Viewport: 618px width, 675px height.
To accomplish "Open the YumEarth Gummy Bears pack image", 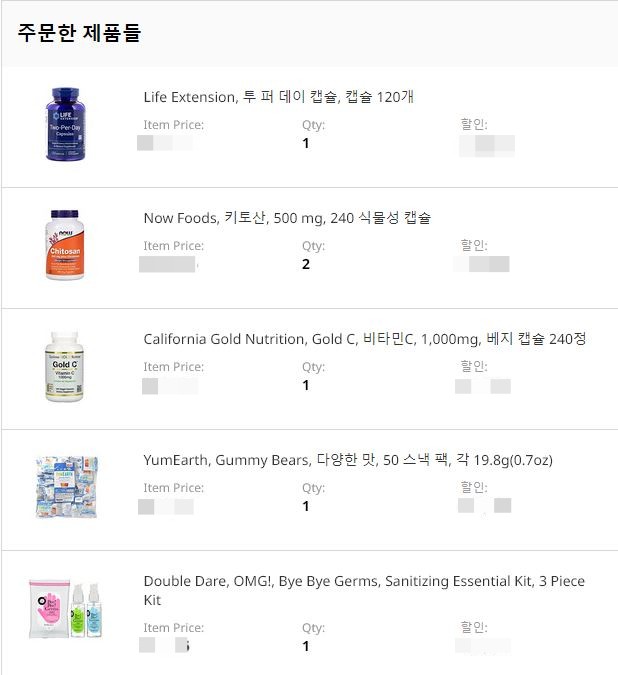I will pyautogui.click(x=66, y=487).
